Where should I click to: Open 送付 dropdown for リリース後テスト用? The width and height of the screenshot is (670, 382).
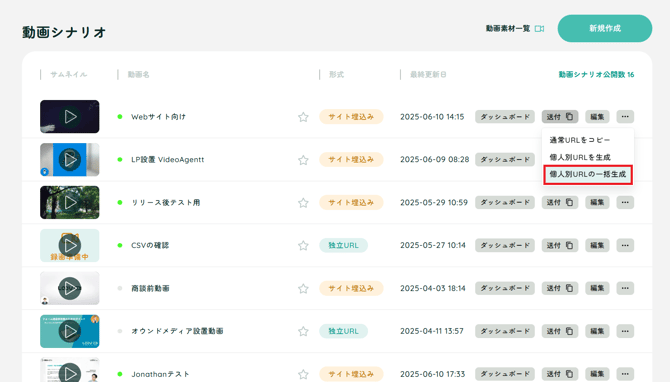[x=560, y=203]
